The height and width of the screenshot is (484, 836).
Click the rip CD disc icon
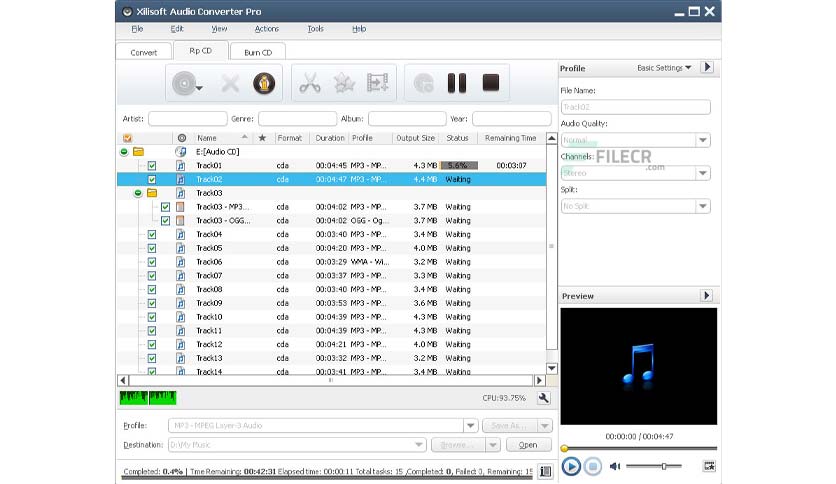point(184,84)
